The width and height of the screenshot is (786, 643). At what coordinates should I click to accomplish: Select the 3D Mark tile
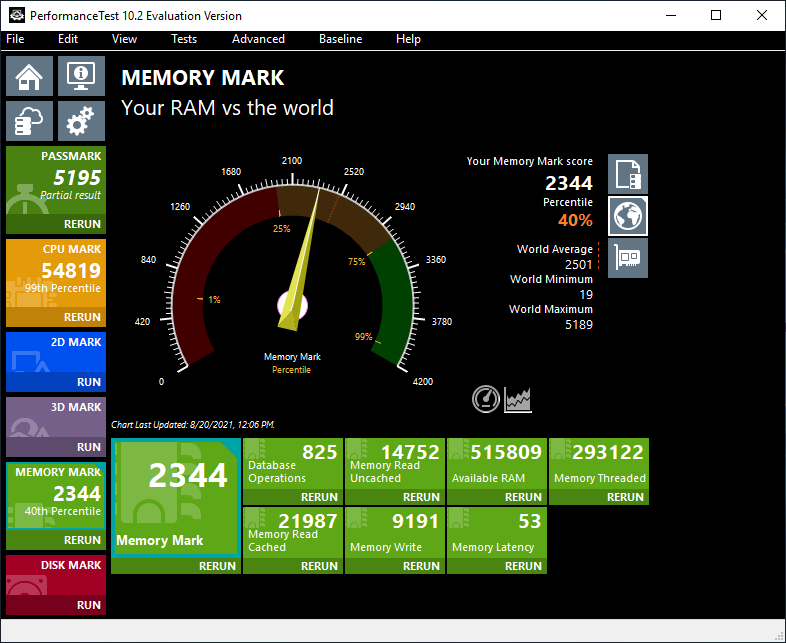pos(56,417)
